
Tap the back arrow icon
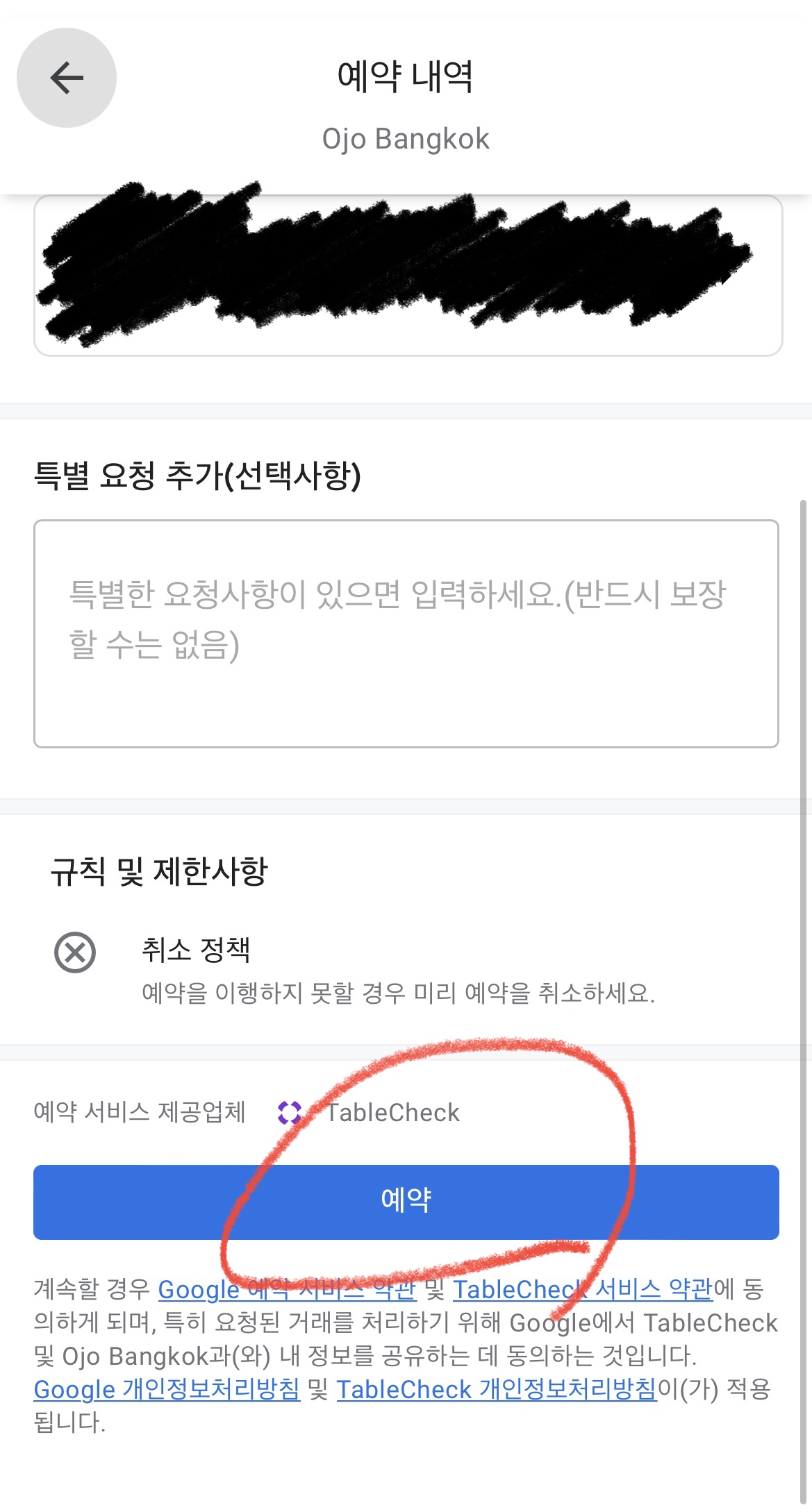coord(67,77)
